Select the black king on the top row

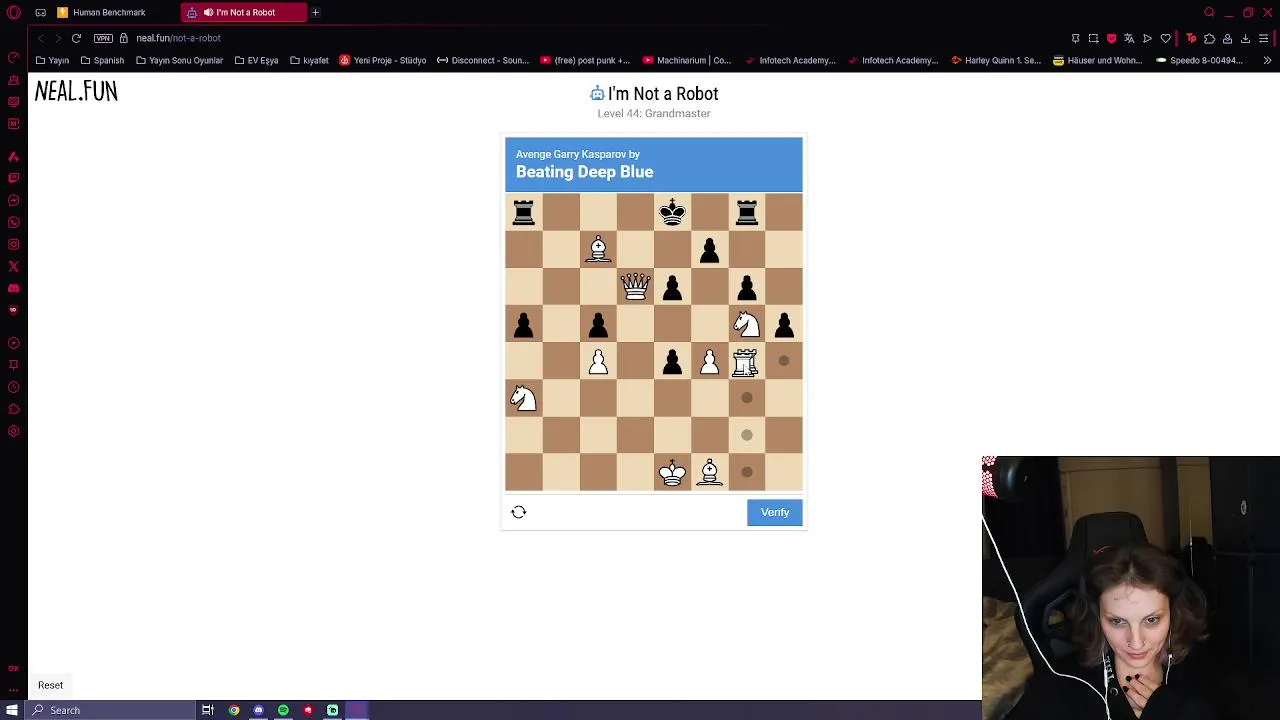[672, 211]
